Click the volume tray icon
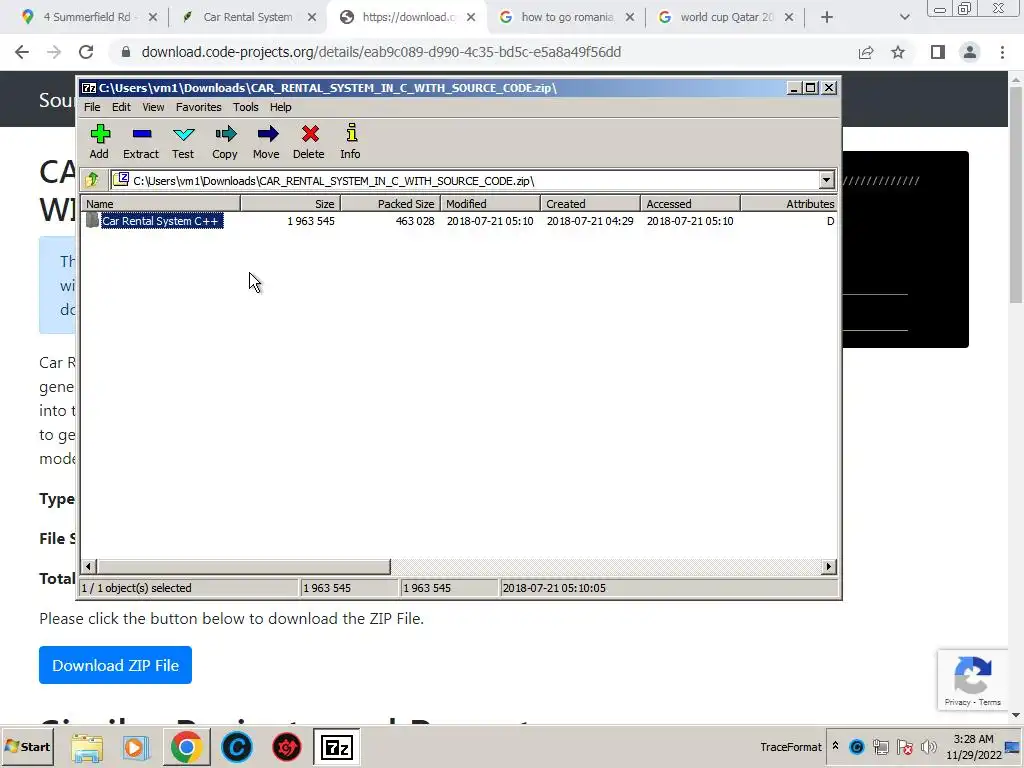1024x768 pixels. [928, 746]
